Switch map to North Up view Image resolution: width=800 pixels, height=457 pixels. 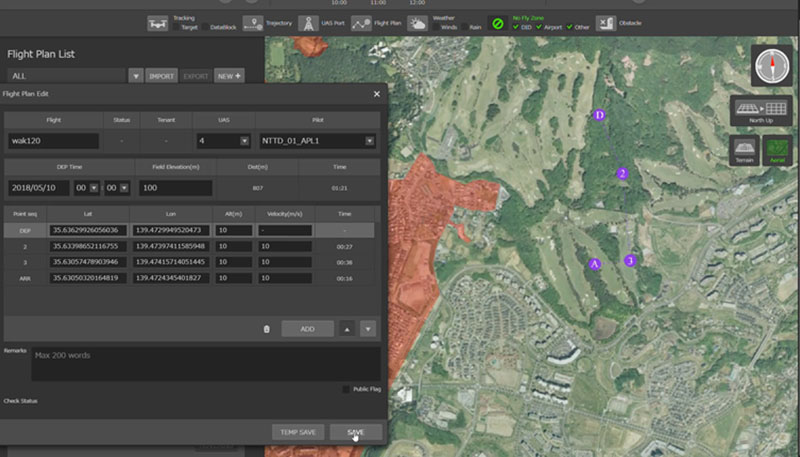click(760, 112)
